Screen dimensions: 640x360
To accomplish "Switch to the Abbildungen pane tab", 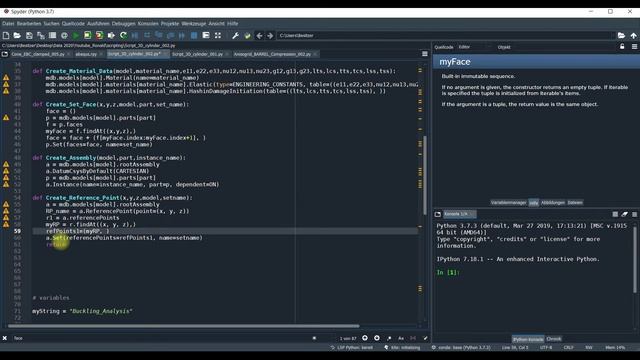I will [553, 202].
